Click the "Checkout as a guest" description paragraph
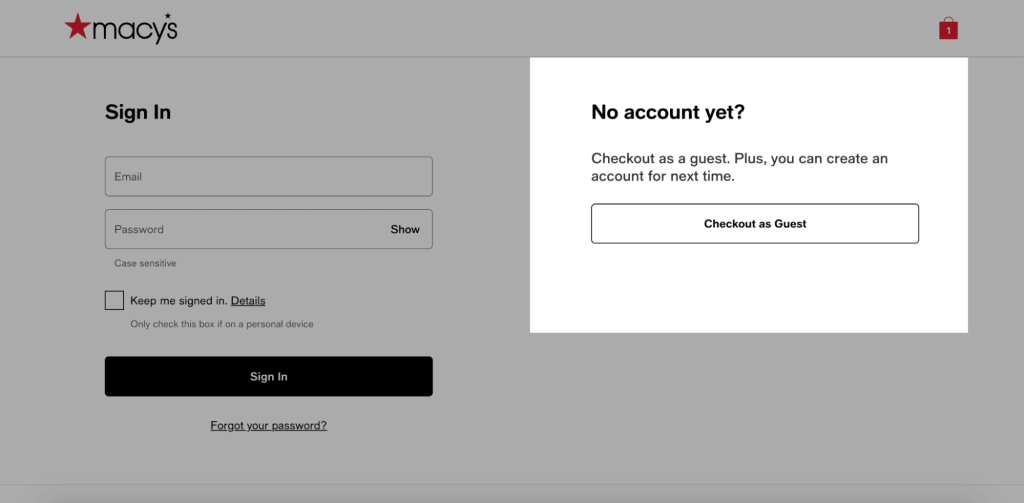The width and height of the screenshot is (1024, 503). coord(739,167)
